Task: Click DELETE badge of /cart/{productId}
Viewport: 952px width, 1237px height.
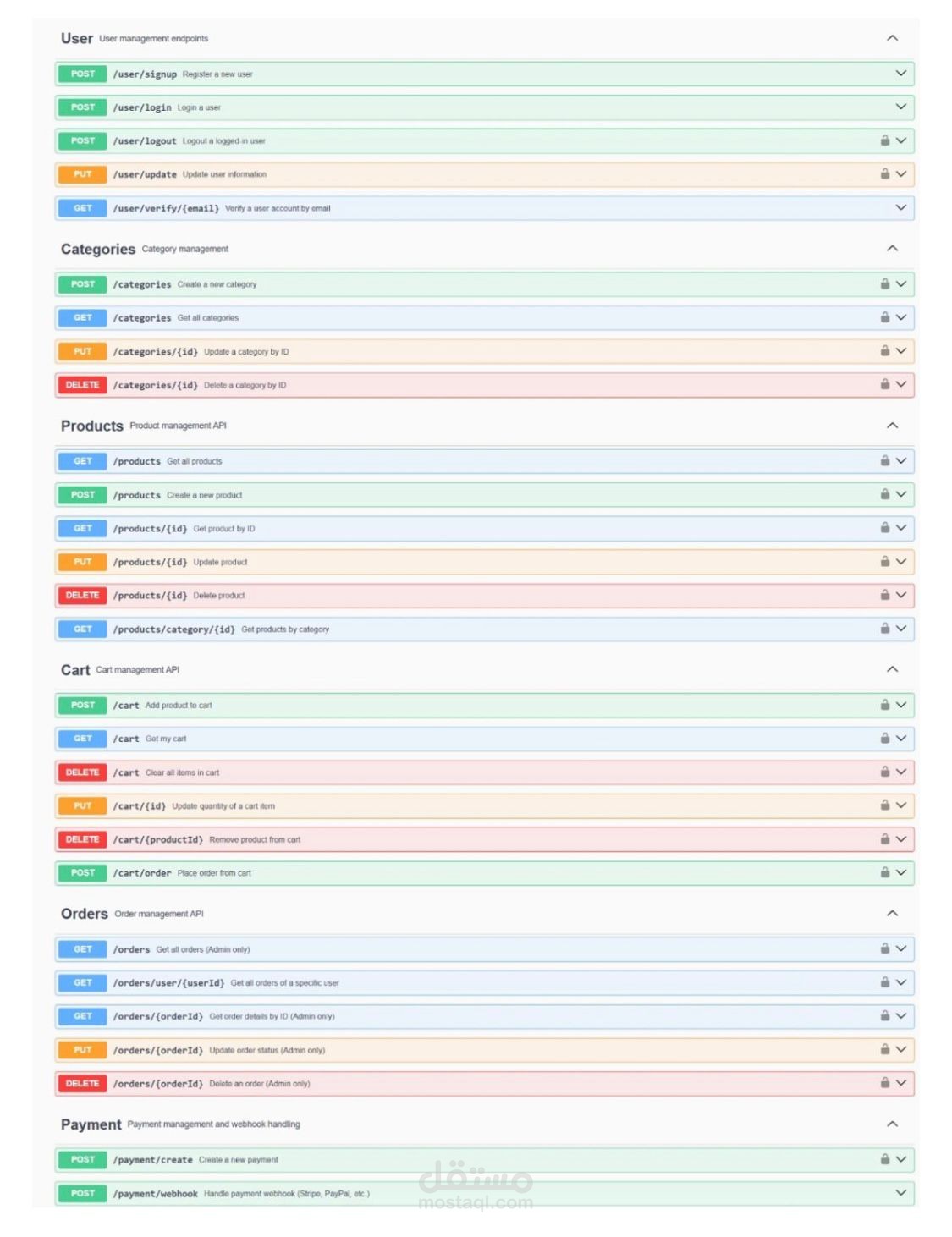Action: 83,839
